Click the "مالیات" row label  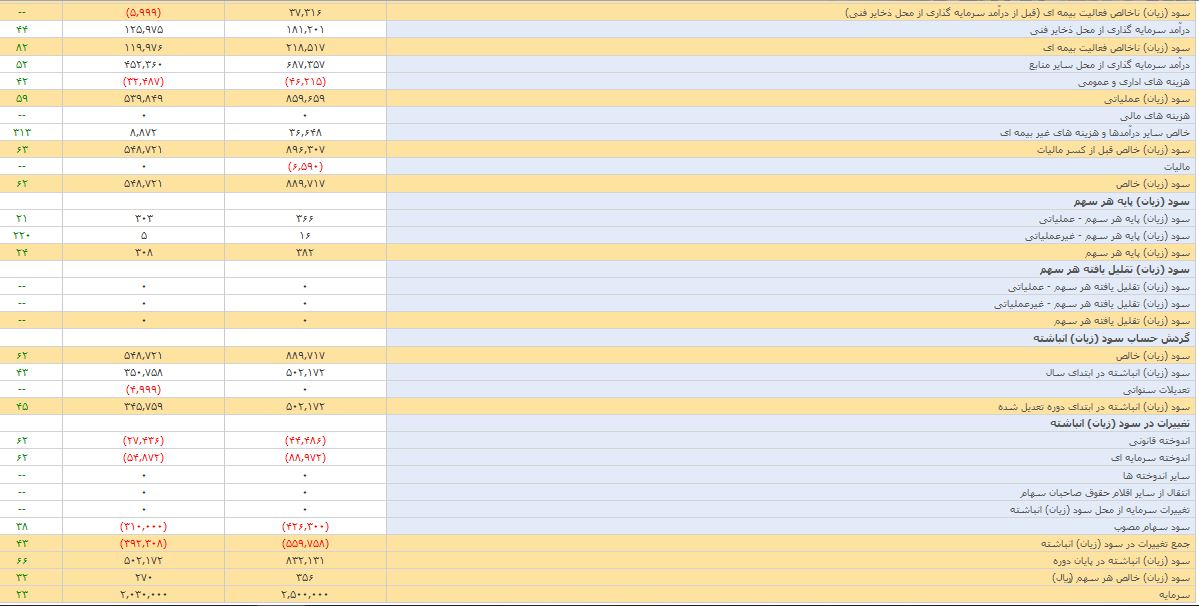pyautogui.click(x=1174, y=167)
